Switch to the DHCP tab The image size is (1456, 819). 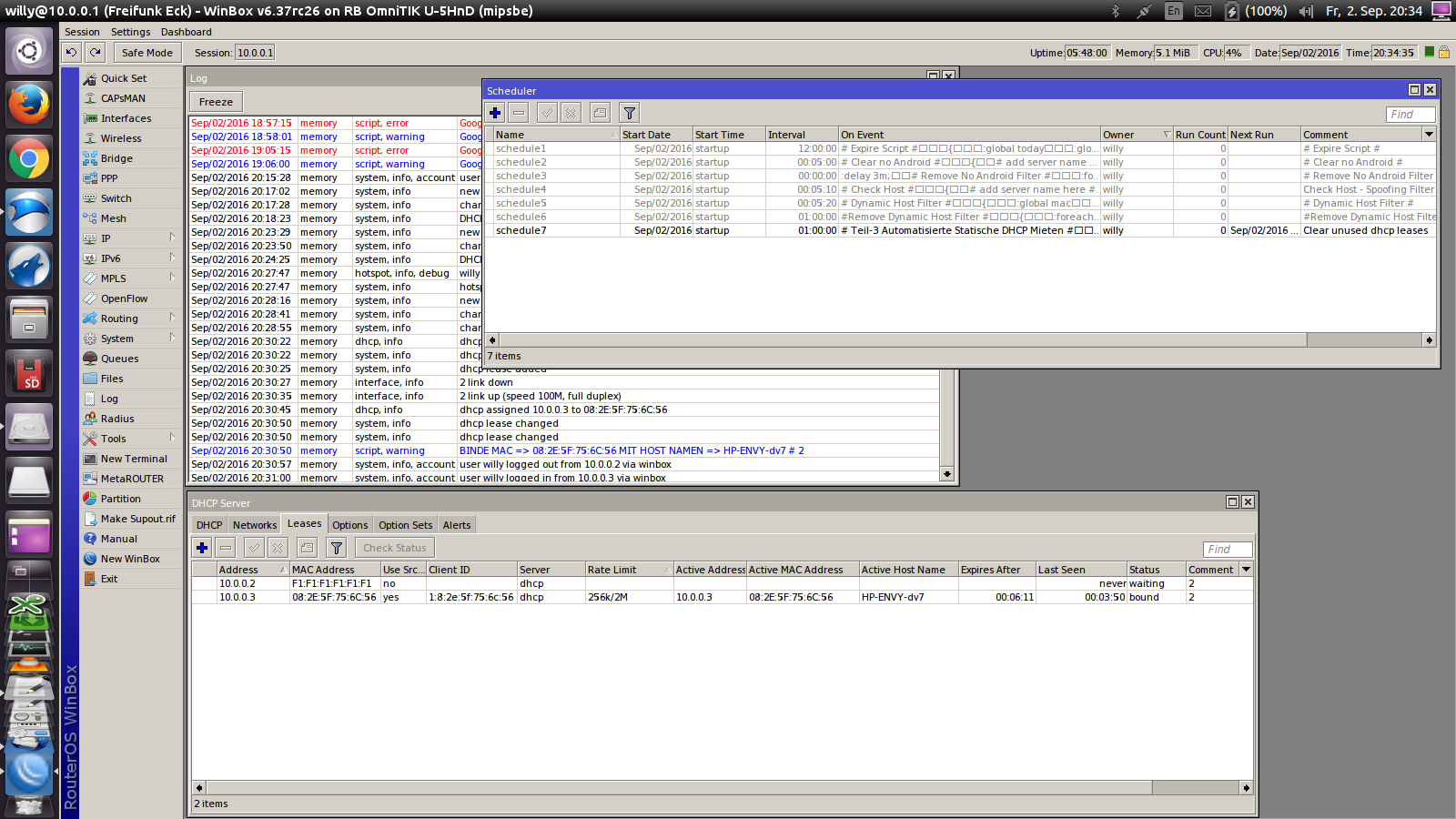pos(209,525)
